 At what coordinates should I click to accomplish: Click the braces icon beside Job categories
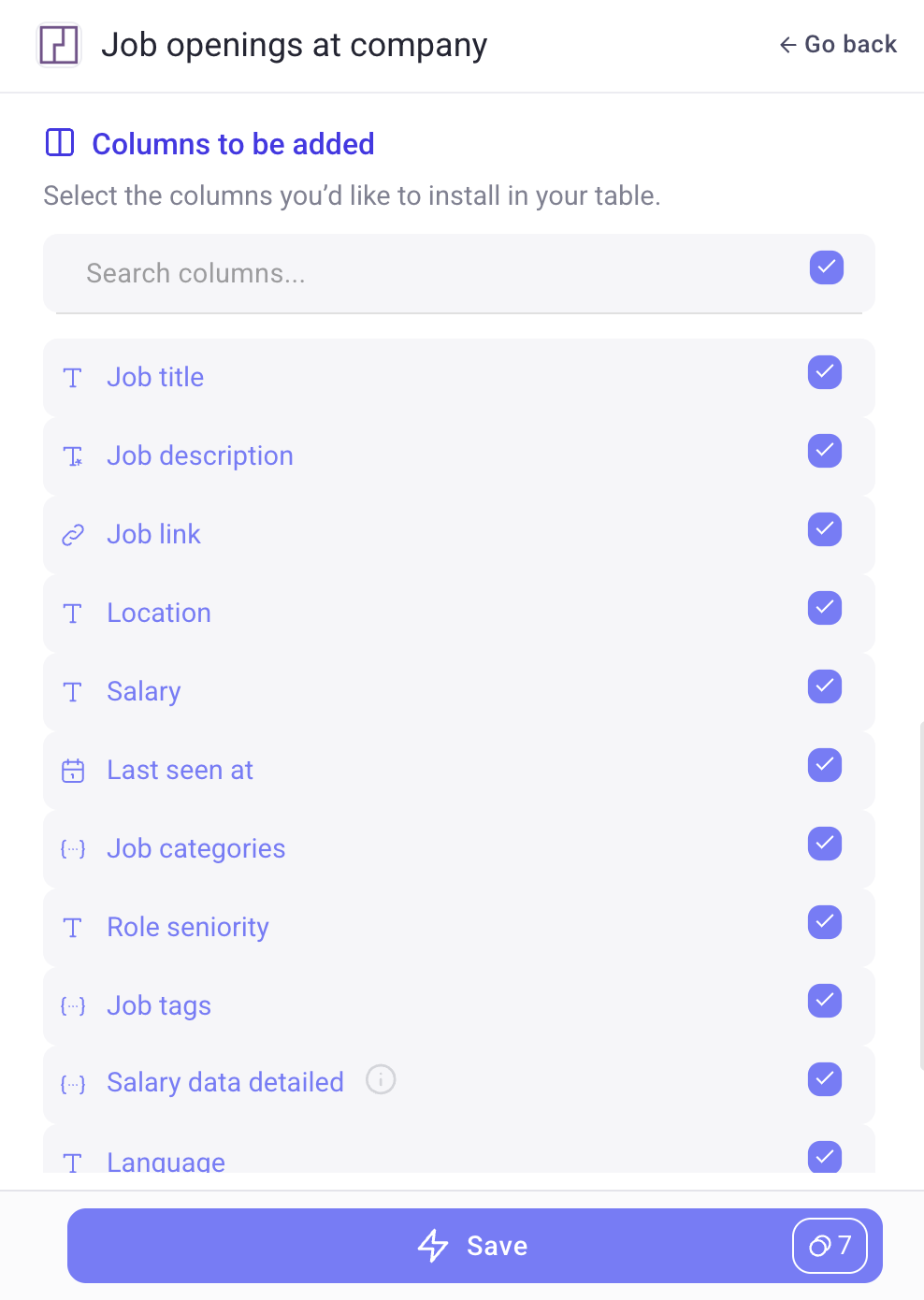coord(73,849)
